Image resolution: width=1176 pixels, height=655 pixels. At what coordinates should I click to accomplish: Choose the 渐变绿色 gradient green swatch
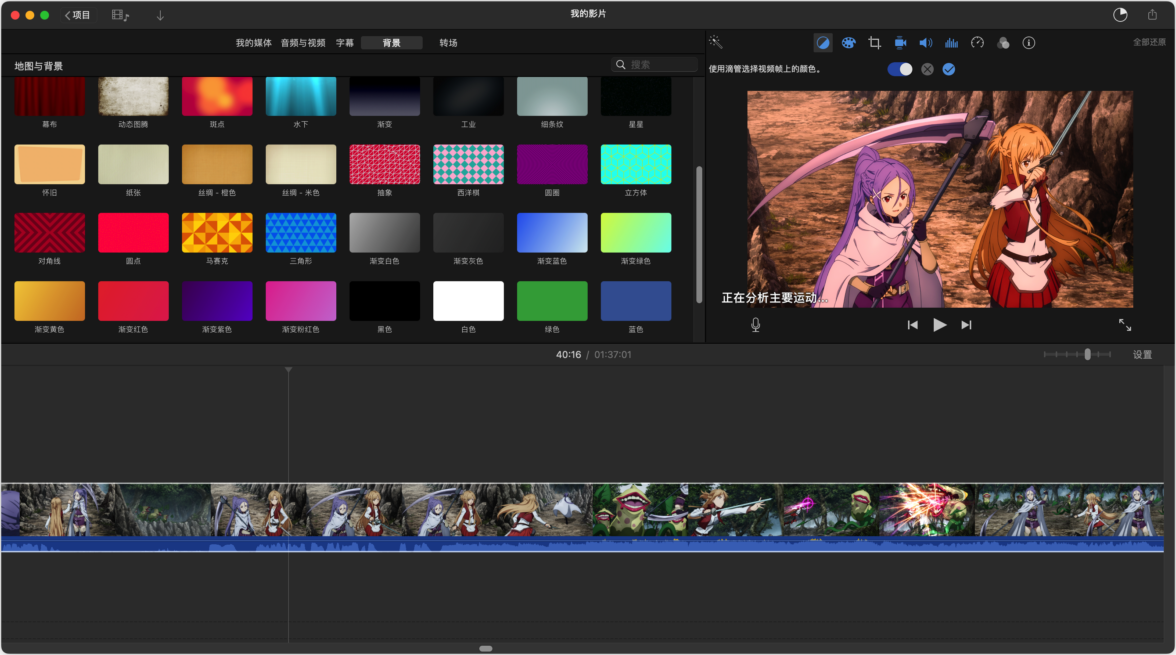point(636,233)
